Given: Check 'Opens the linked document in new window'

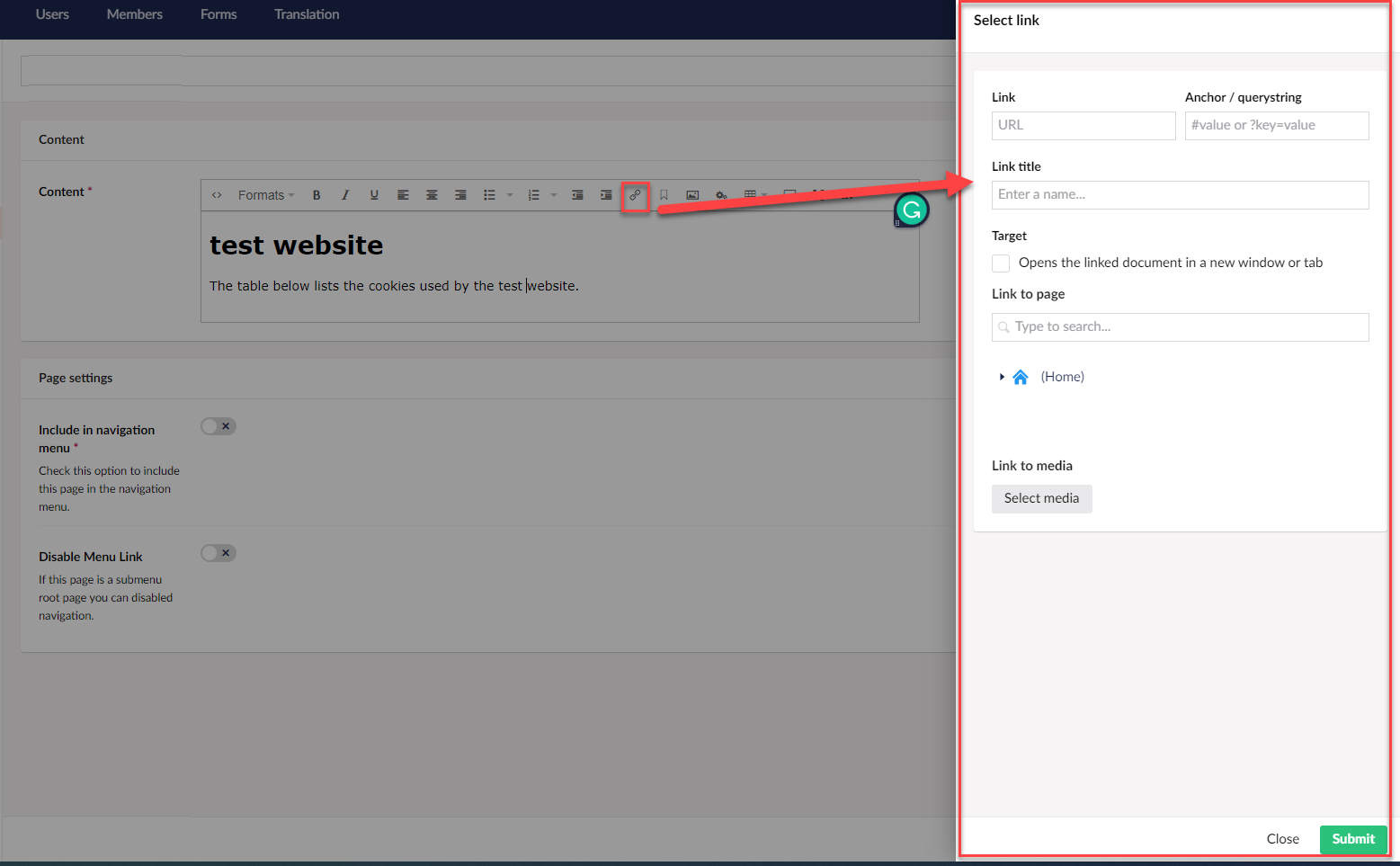Looking at the screenshot, I should (x=1001, y=263).
